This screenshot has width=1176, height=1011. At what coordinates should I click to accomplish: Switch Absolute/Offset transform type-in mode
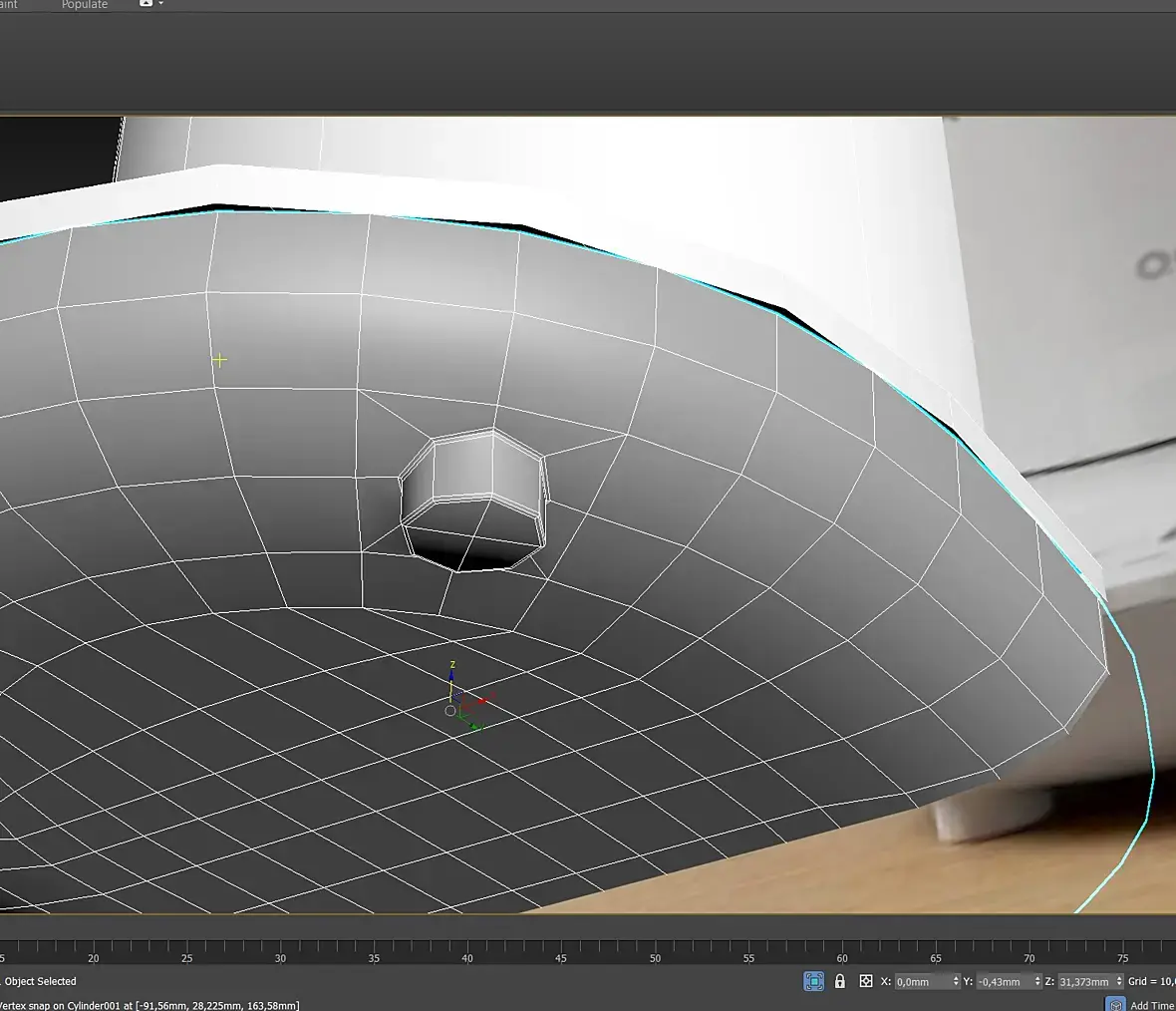[x=865, y=981]
